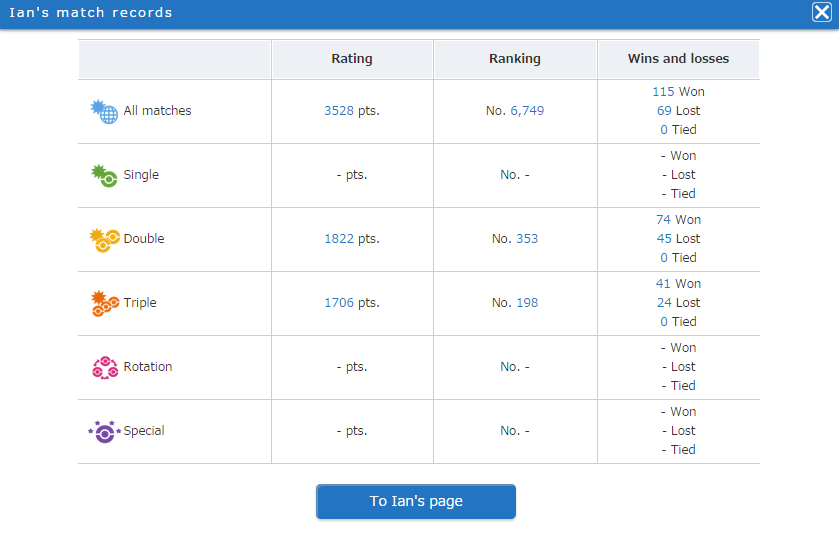The image size is (839, 537).
Task: Click the Rating column header
Action: point(352,59)
